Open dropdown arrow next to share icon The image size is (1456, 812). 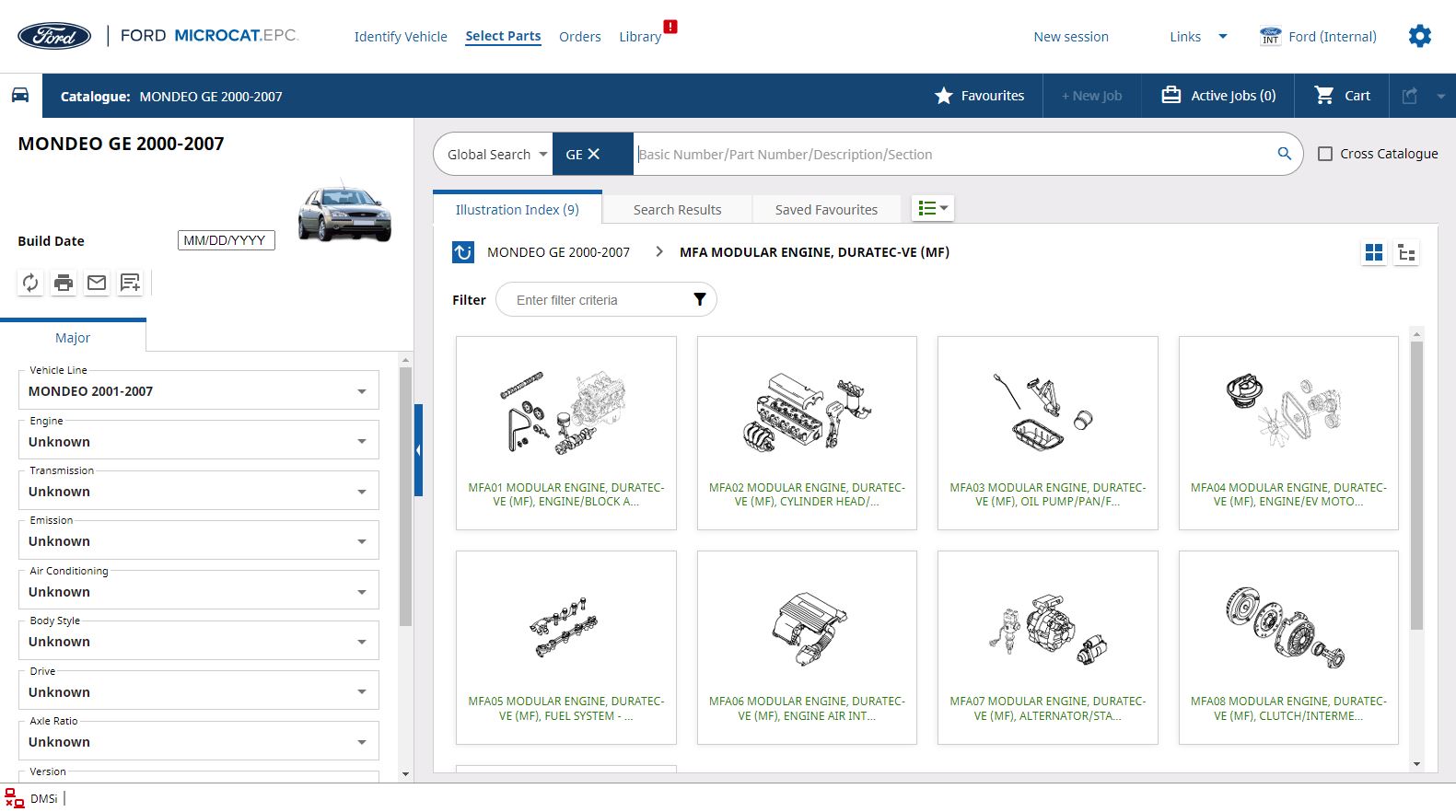(1440, 96)
